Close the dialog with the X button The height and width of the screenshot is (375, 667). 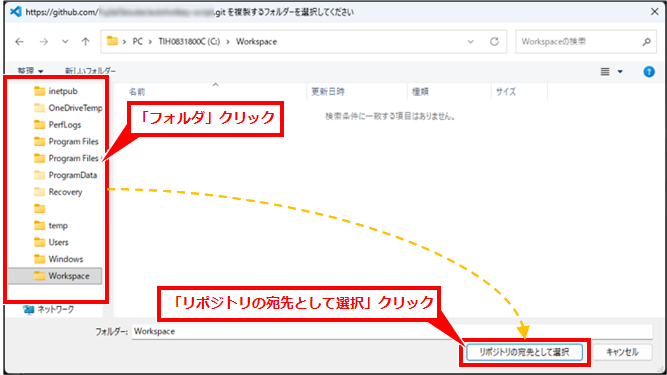tap(655, 12)
